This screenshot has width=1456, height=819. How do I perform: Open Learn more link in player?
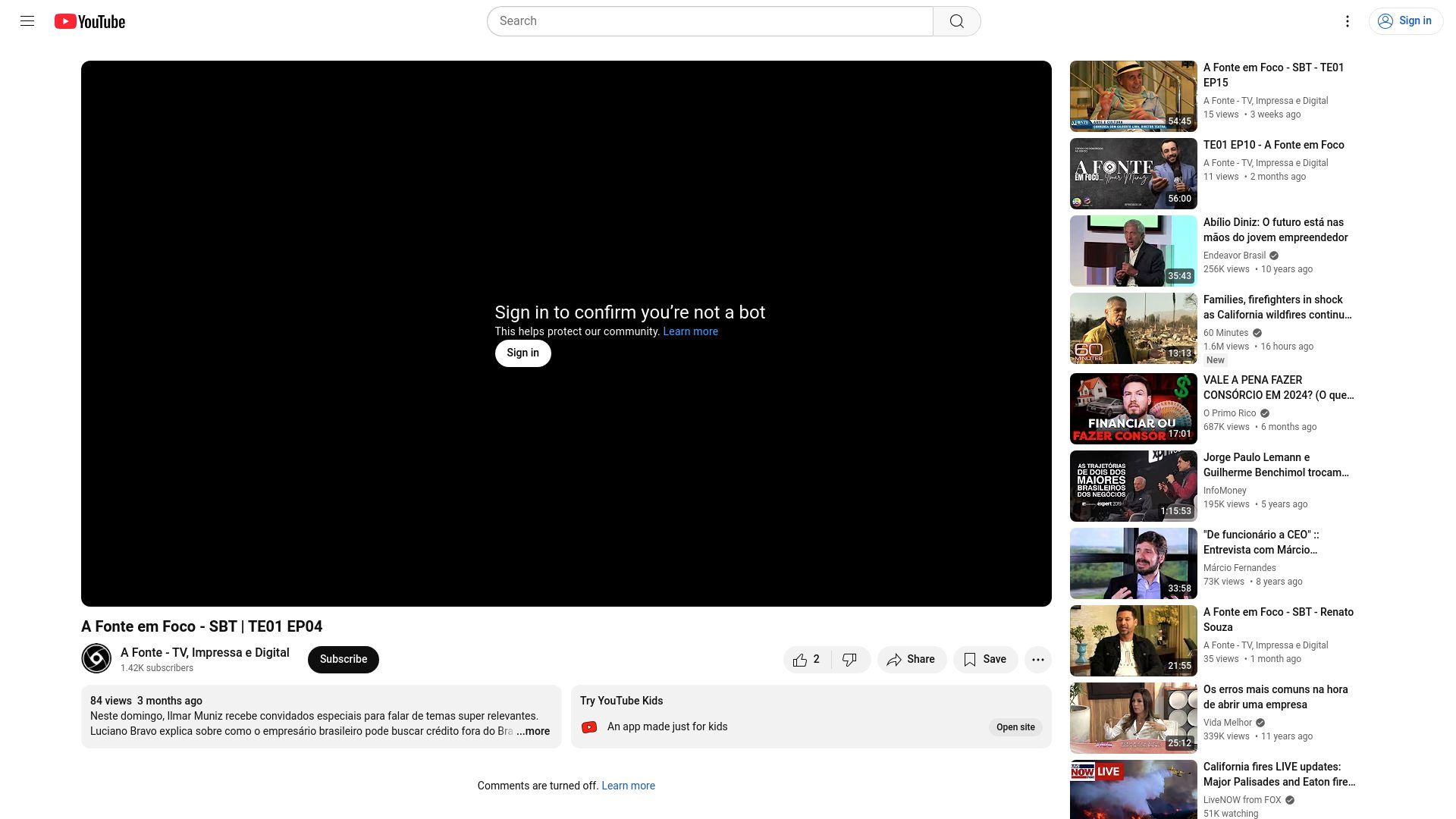coord(690,331)
